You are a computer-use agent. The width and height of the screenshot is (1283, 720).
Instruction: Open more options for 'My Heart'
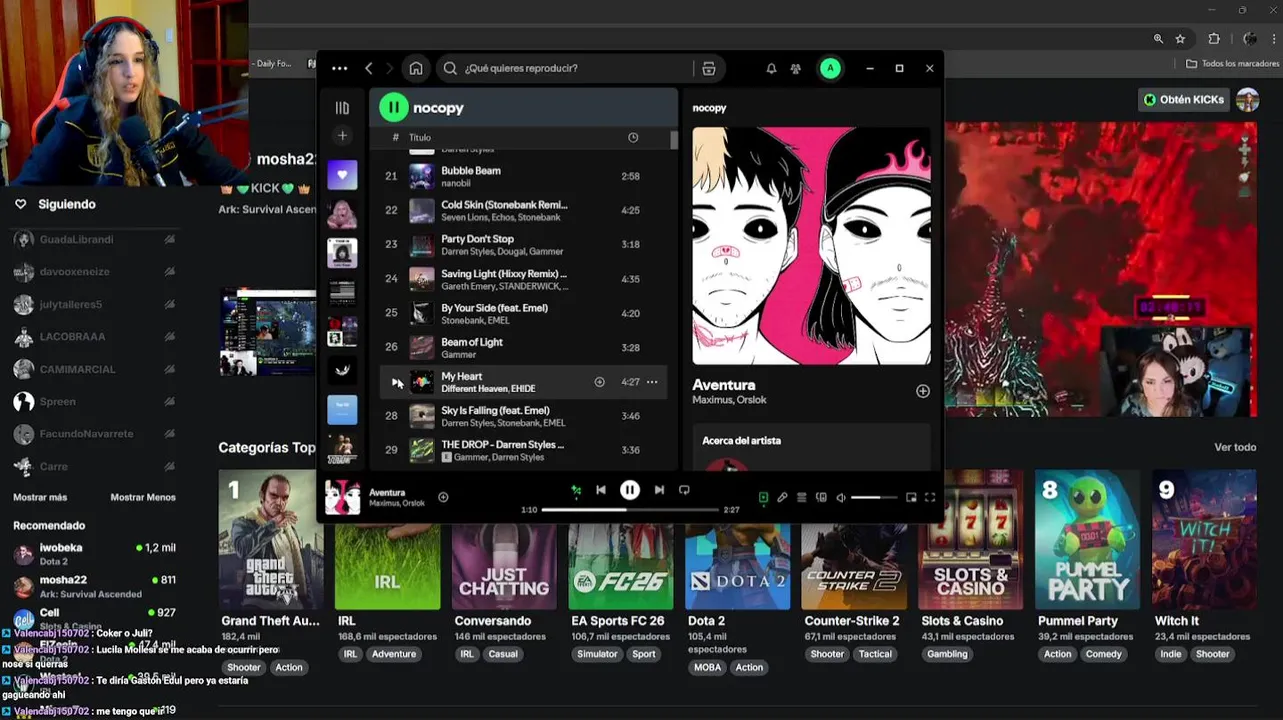point(652,382)
